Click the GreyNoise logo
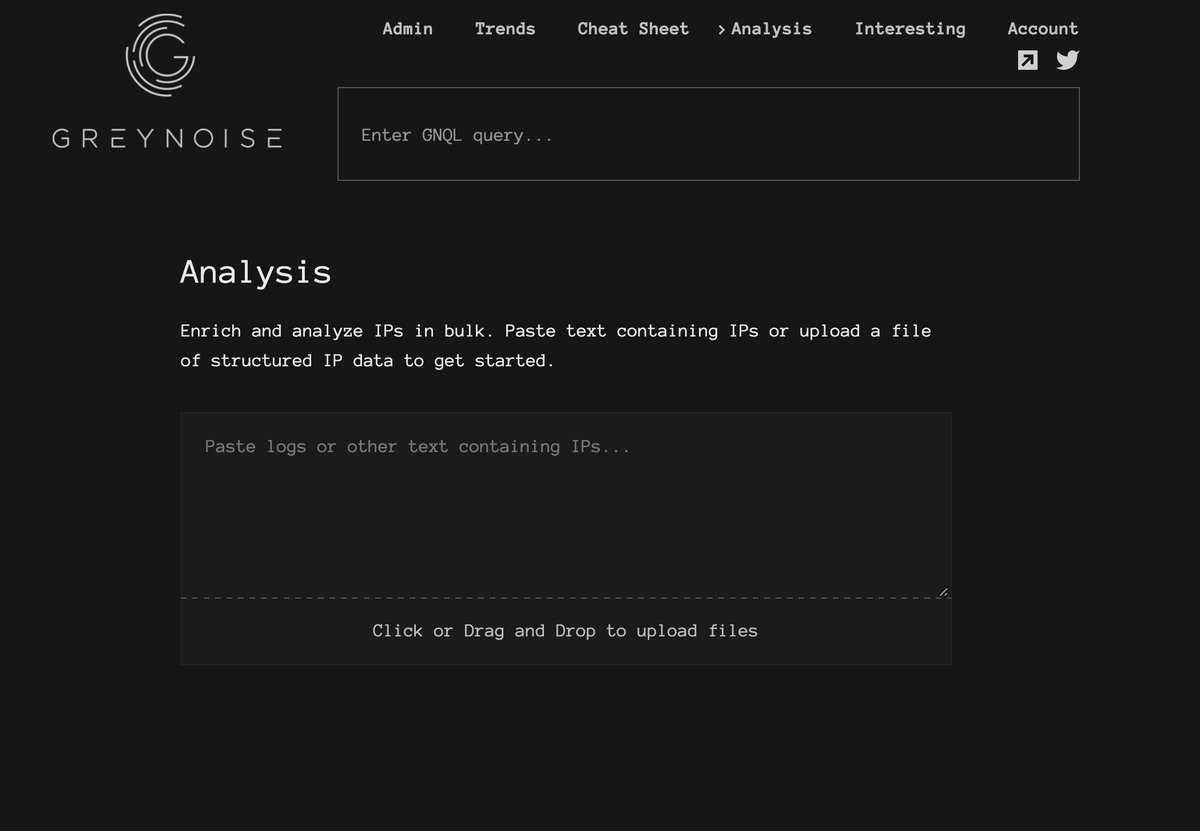The width and height of the screenshot is (1200, 831). pyautogui.click(x=167, y=81)
